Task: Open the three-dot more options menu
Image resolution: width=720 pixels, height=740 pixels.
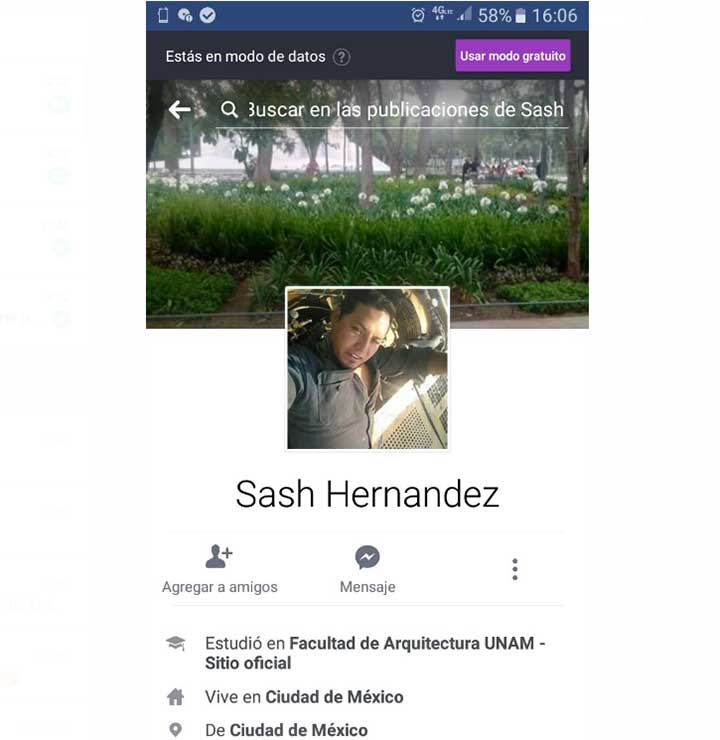Action: (515, 569)
